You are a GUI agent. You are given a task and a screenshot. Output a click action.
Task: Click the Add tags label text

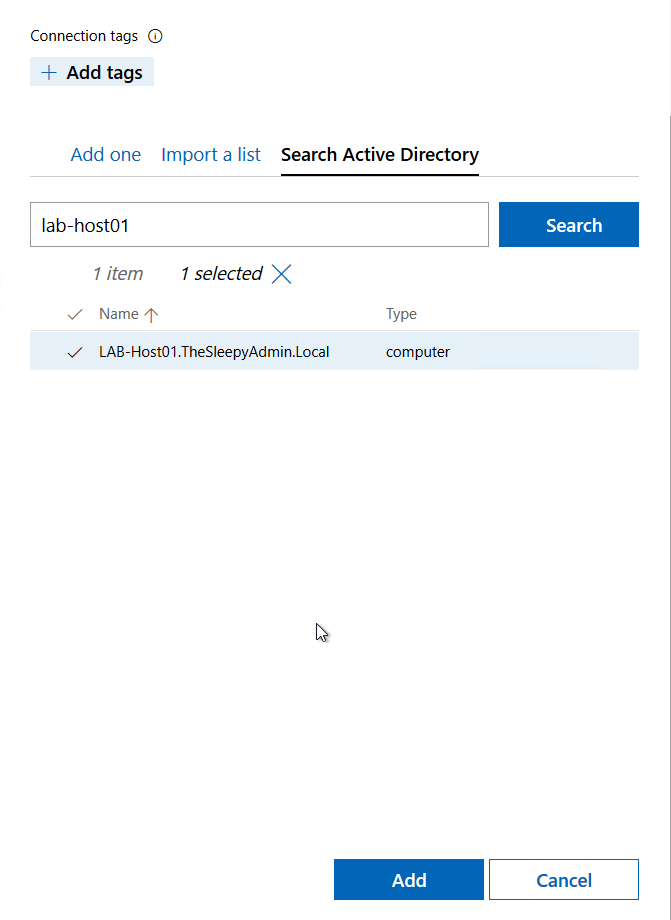[x=104, y=73]
